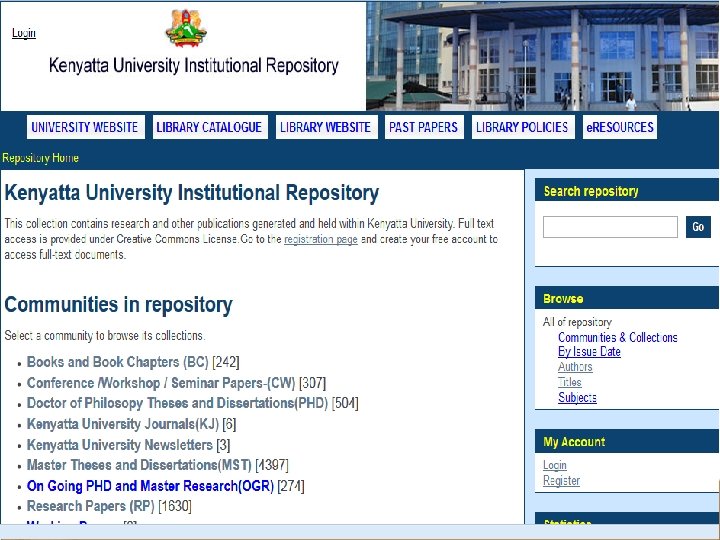Open the header Login link
This screenshot has height=540, width=720.
click(24, 33)
